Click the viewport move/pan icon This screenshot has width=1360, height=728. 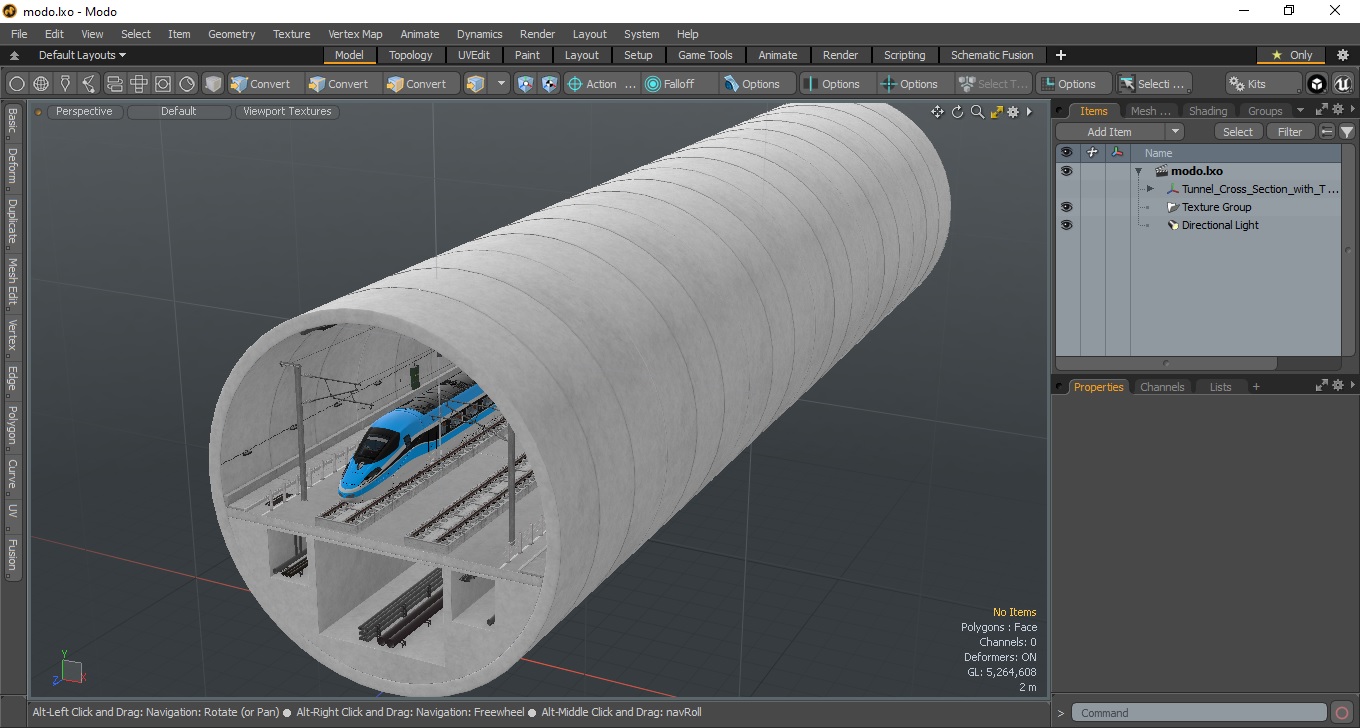tap(937, 112)
